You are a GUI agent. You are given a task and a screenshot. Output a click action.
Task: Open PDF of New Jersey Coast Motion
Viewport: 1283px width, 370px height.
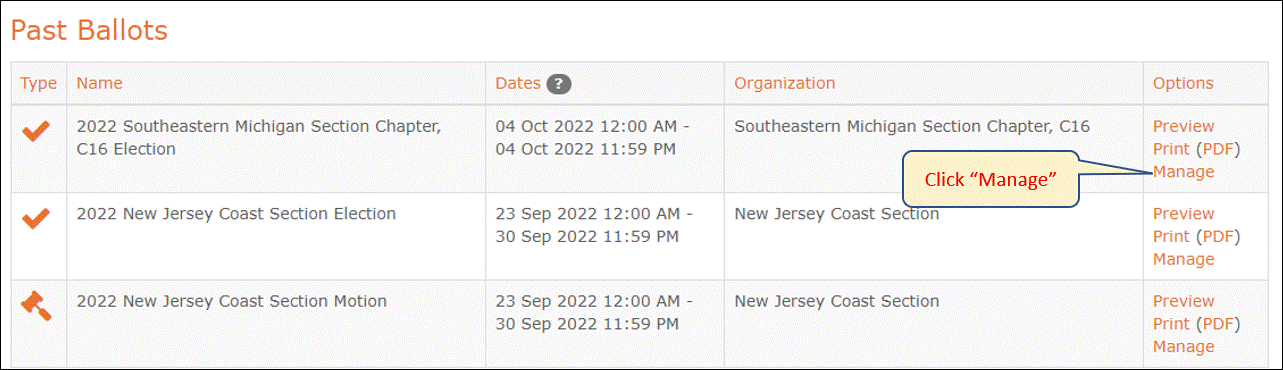[1218, 324]
